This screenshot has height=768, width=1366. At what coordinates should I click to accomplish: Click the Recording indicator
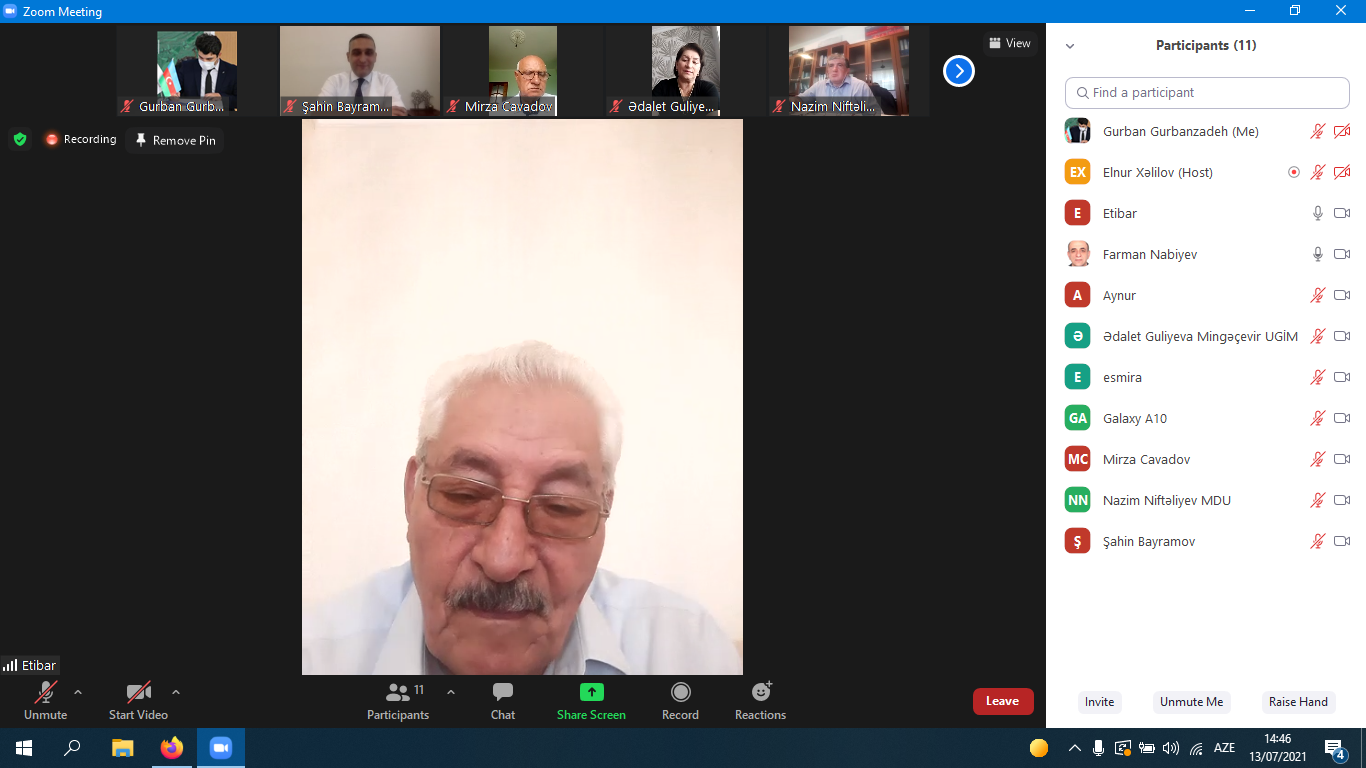[x=80, y=139]
